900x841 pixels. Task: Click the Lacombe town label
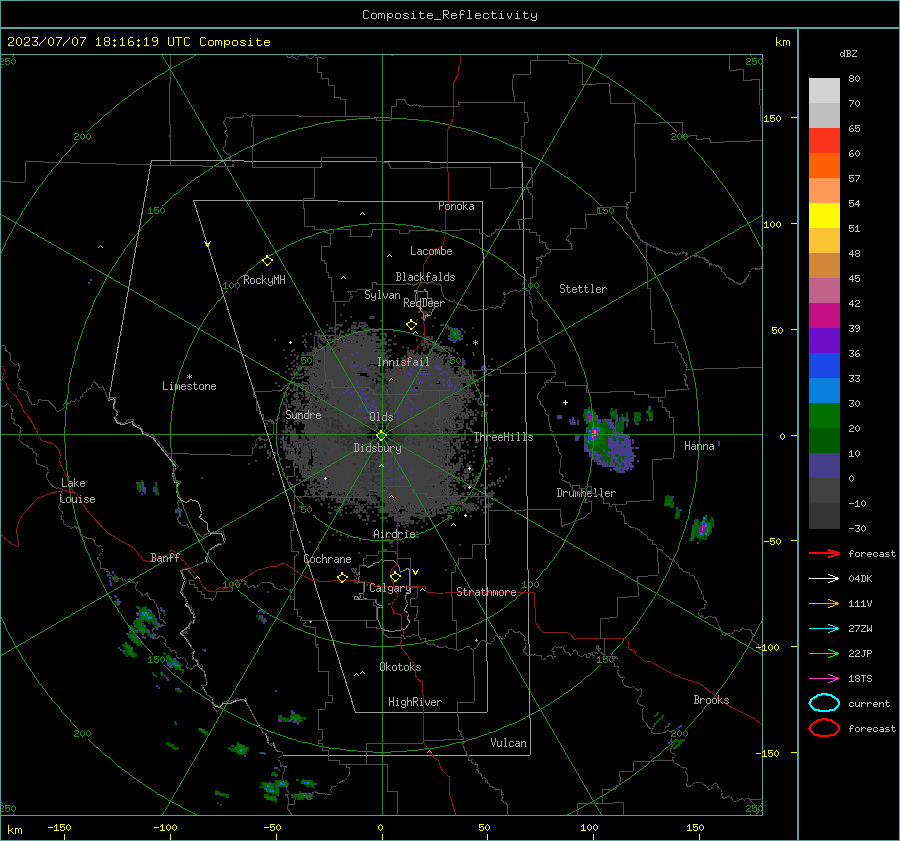pos(431,251)
